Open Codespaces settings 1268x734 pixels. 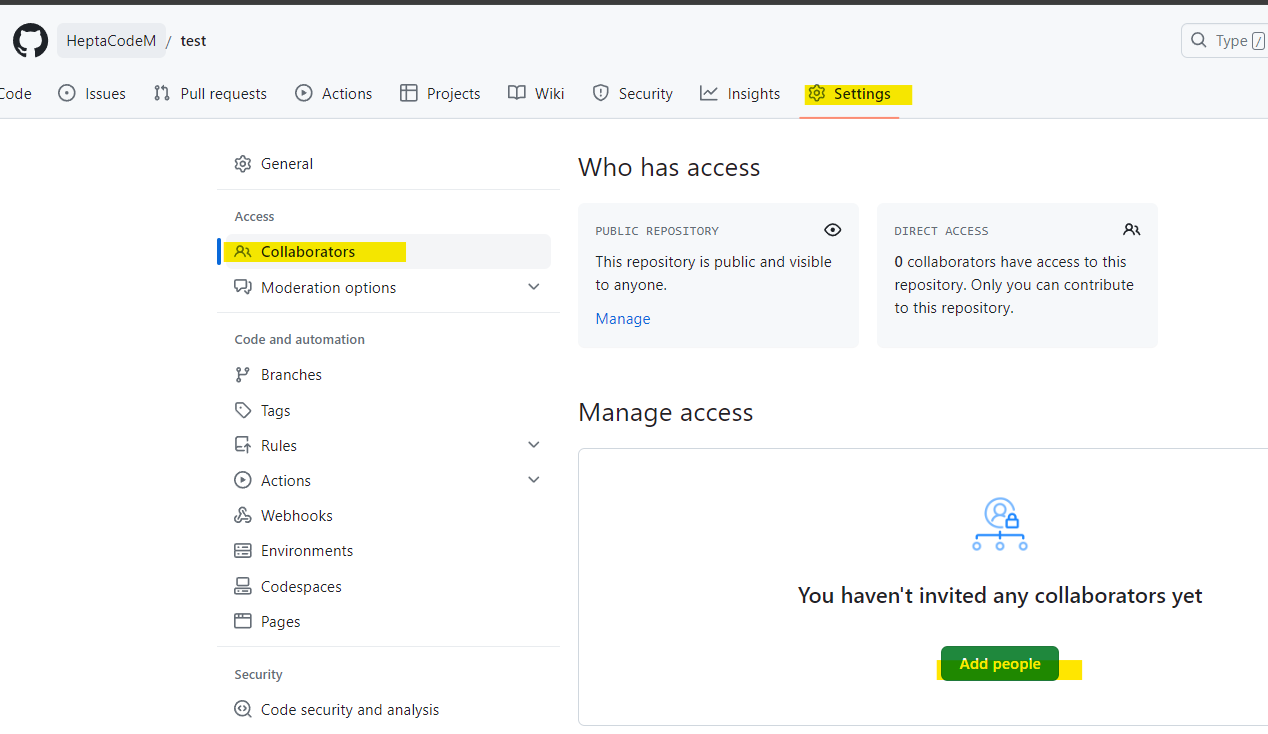coord(388,586)
